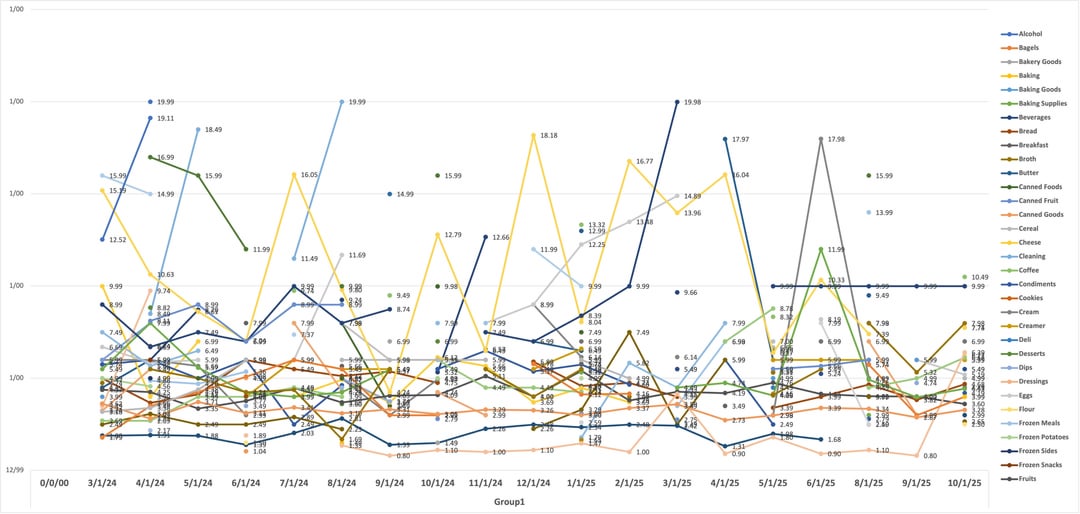Select the 16.77 data label
This screenshot has width=1080, height=514.
[644, 160]
